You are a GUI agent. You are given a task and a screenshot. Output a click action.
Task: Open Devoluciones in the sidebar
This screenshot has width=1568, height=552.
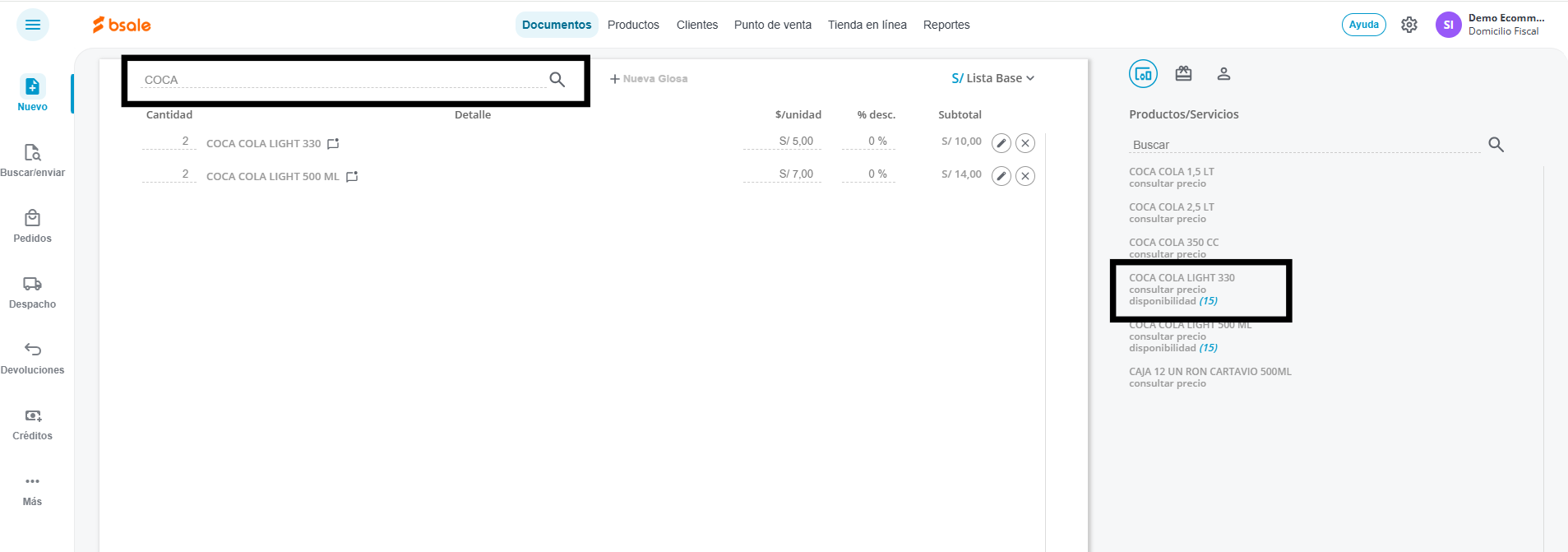32,357
